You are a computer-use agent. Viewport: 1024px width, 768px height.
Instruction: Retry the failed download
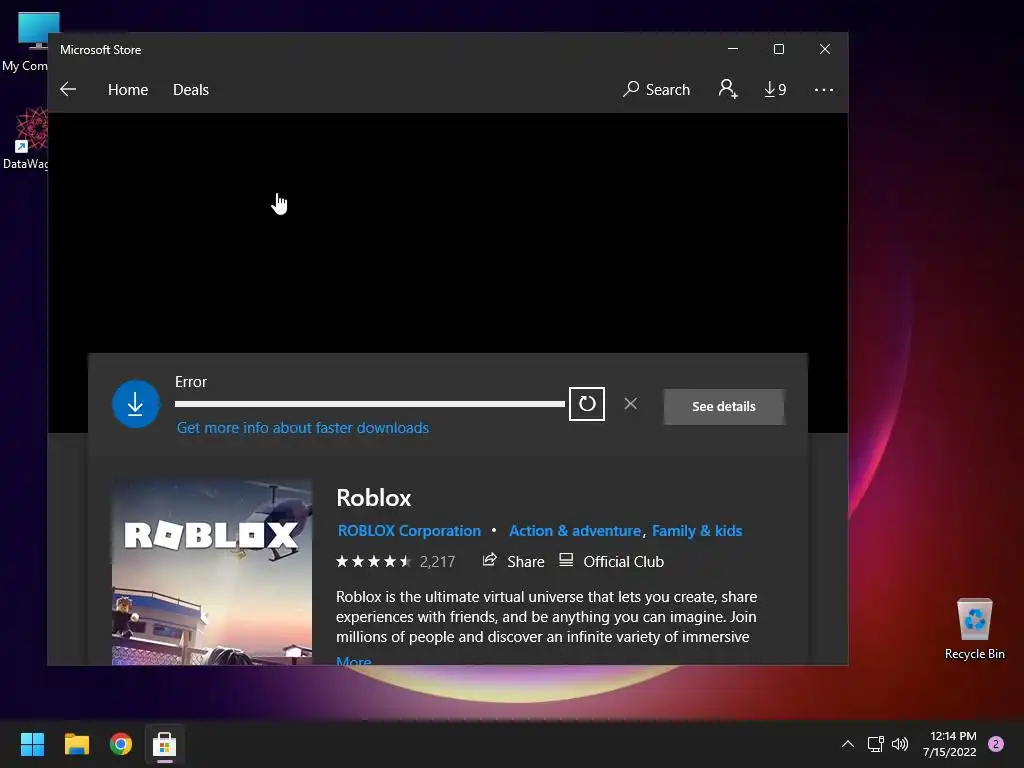pyautogui.click(x=586, y=404)
